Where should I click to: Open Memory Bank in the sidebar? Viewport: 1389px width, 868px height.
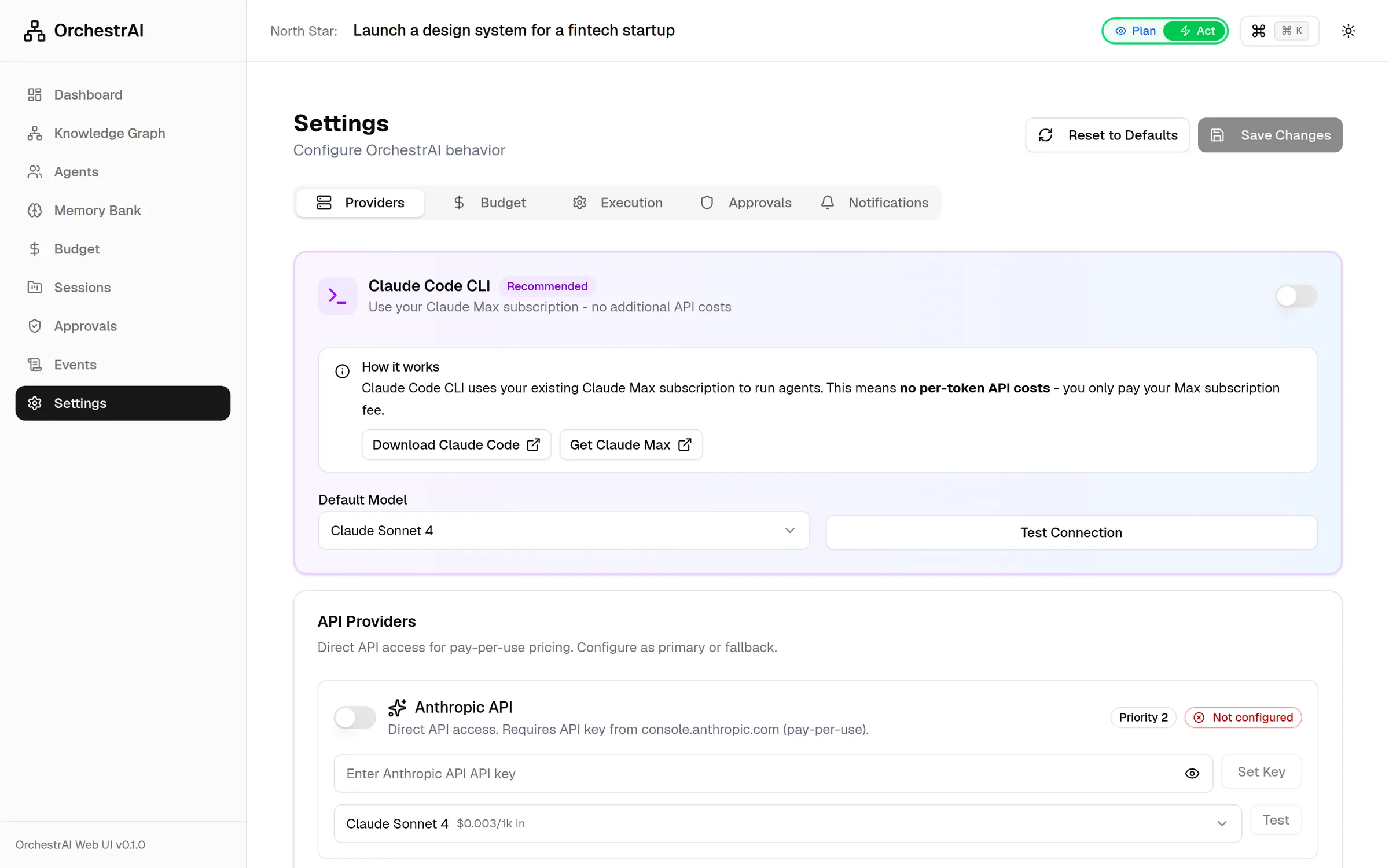[123, 210]
